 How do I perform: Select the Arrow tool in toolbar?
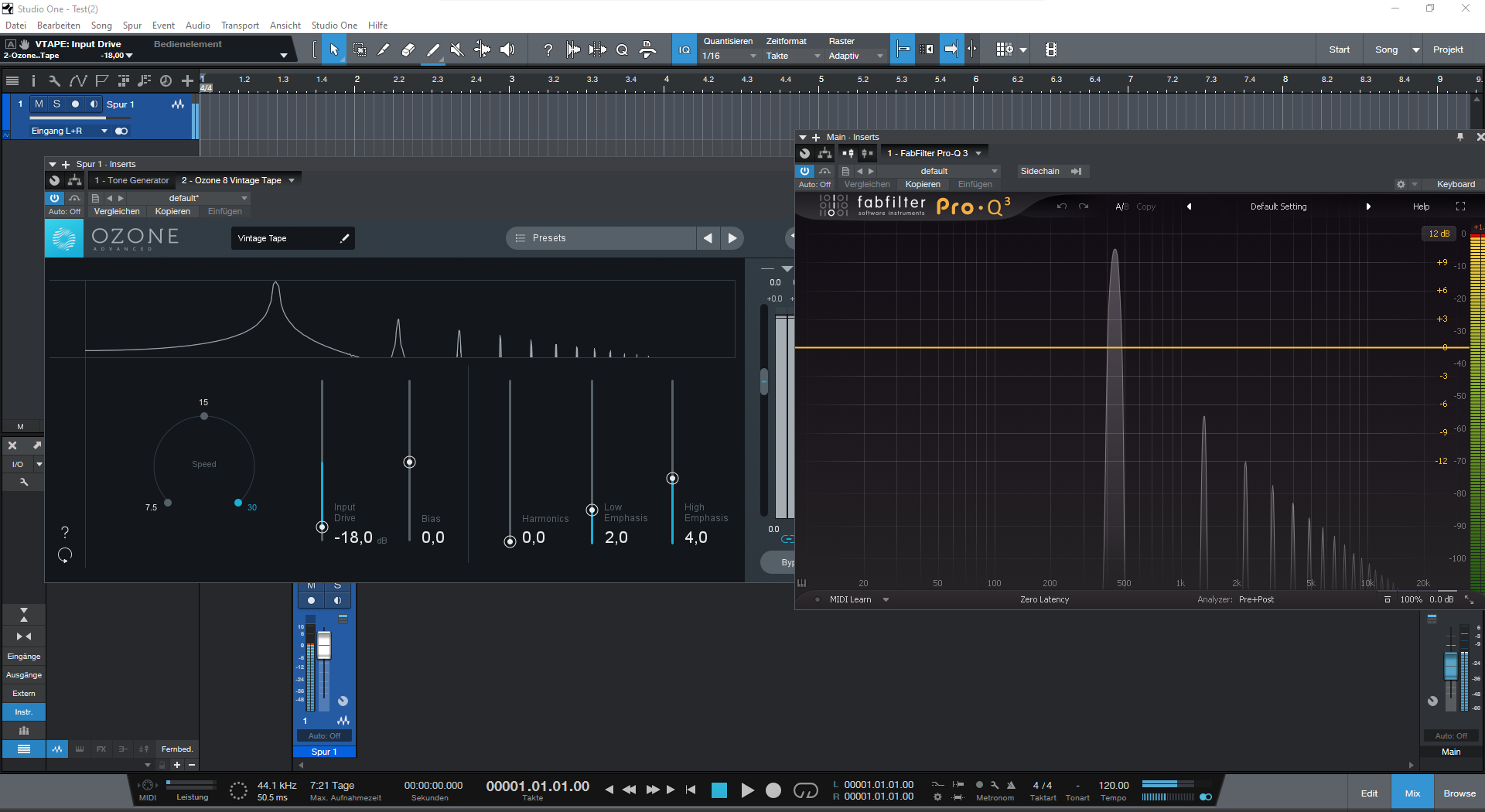334,49
